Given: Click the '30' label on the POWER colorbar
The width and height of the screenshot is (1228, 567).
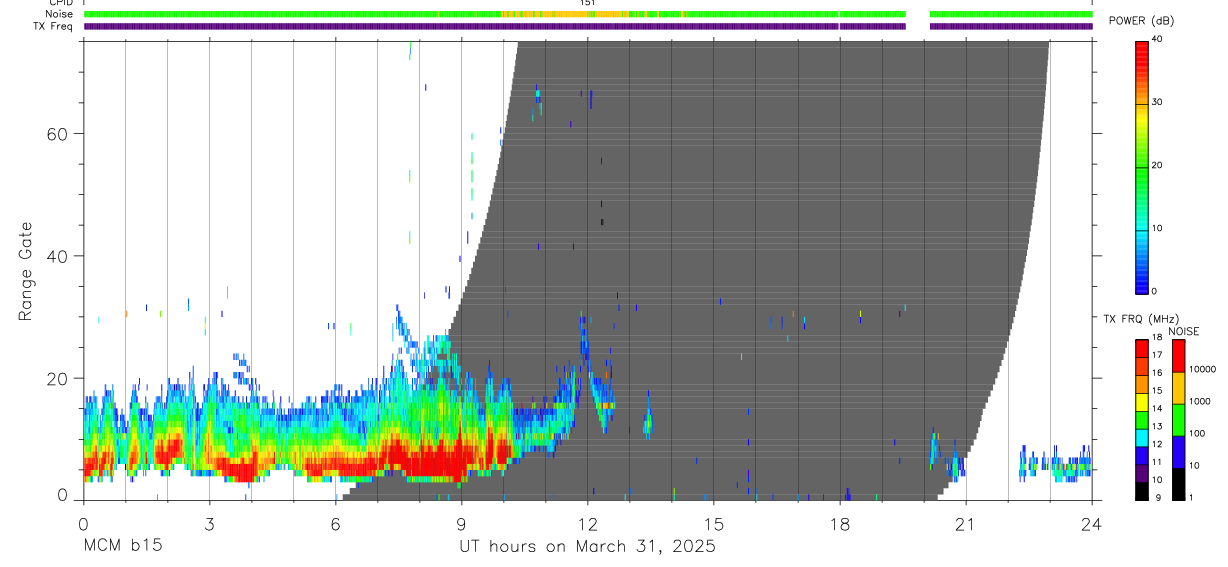Looking at the screenshot, I should [1158, 102].
